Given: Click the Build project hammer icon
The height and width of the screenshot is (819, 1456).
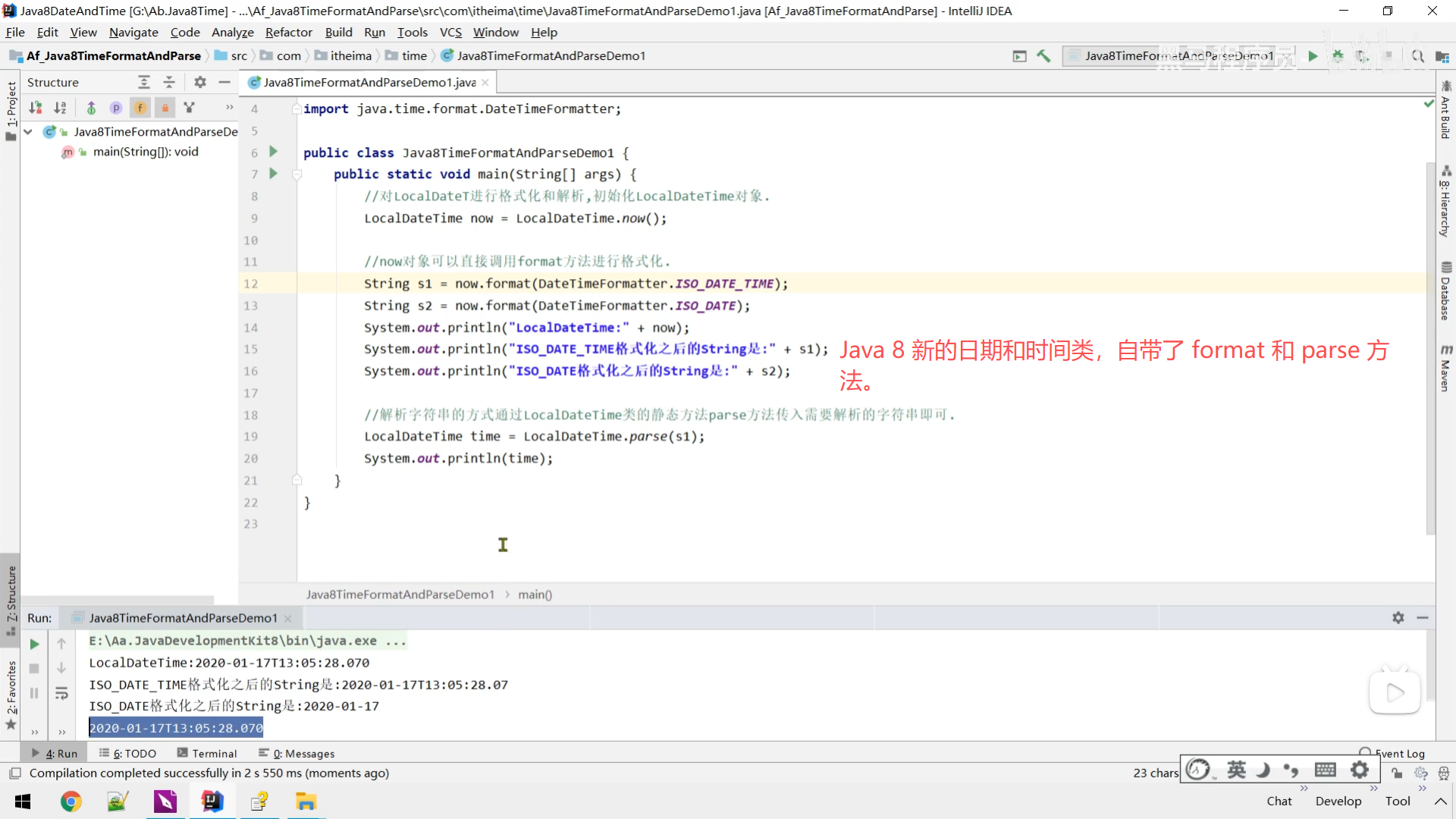Looking at the screenshot, I should click(1043, 56).
